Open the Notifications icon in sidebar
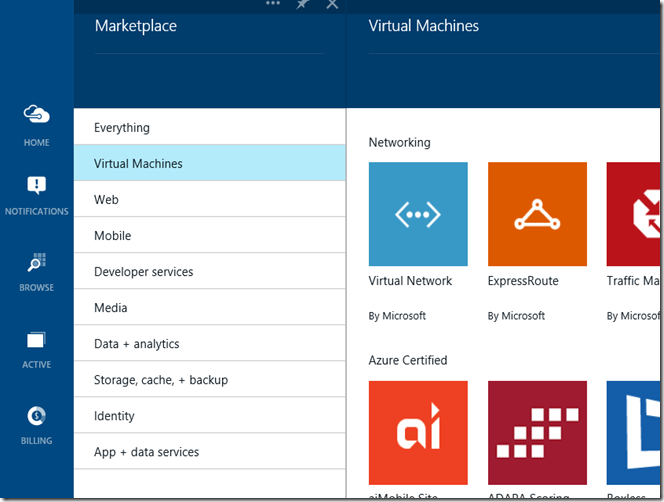This screenshot has width=664, height=502. 37,186
